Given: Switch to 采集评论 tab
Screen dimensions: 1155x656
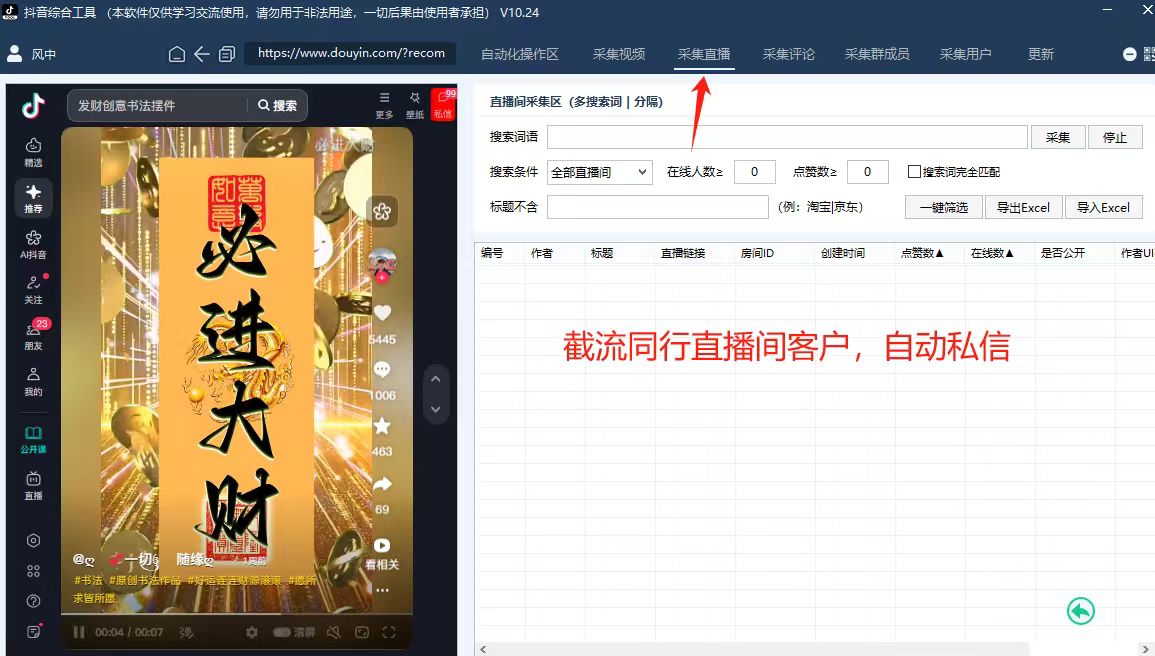Looking at the screenshot, I should pos(788,54).
